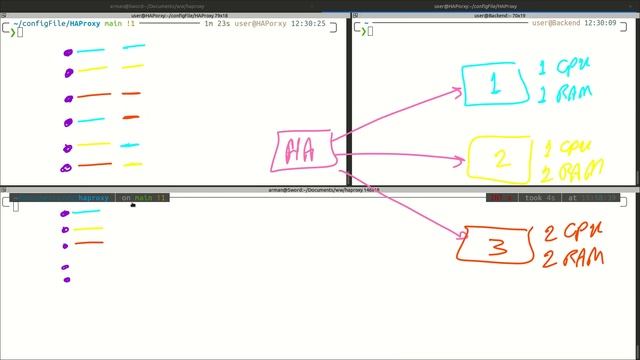Switch to the user@HAProxy terminal tab

coord(476,6)
